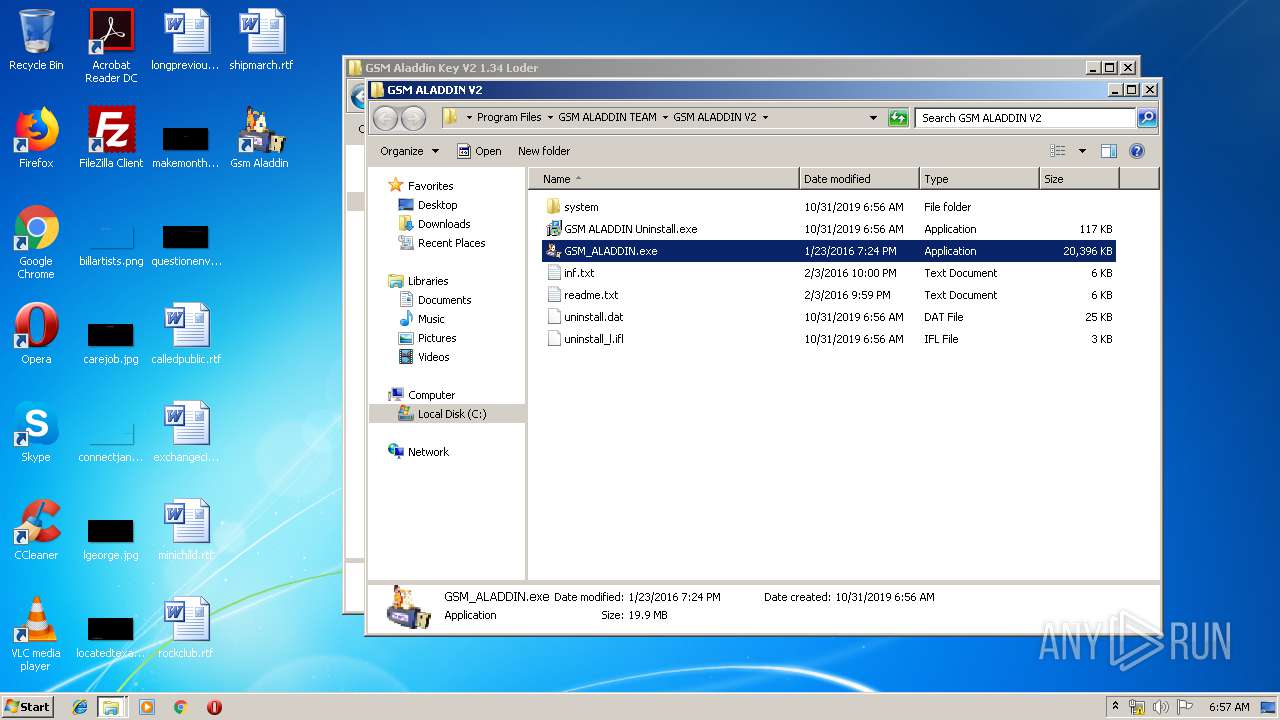
Task: Click the Start button
Action: tap(28, 706)
